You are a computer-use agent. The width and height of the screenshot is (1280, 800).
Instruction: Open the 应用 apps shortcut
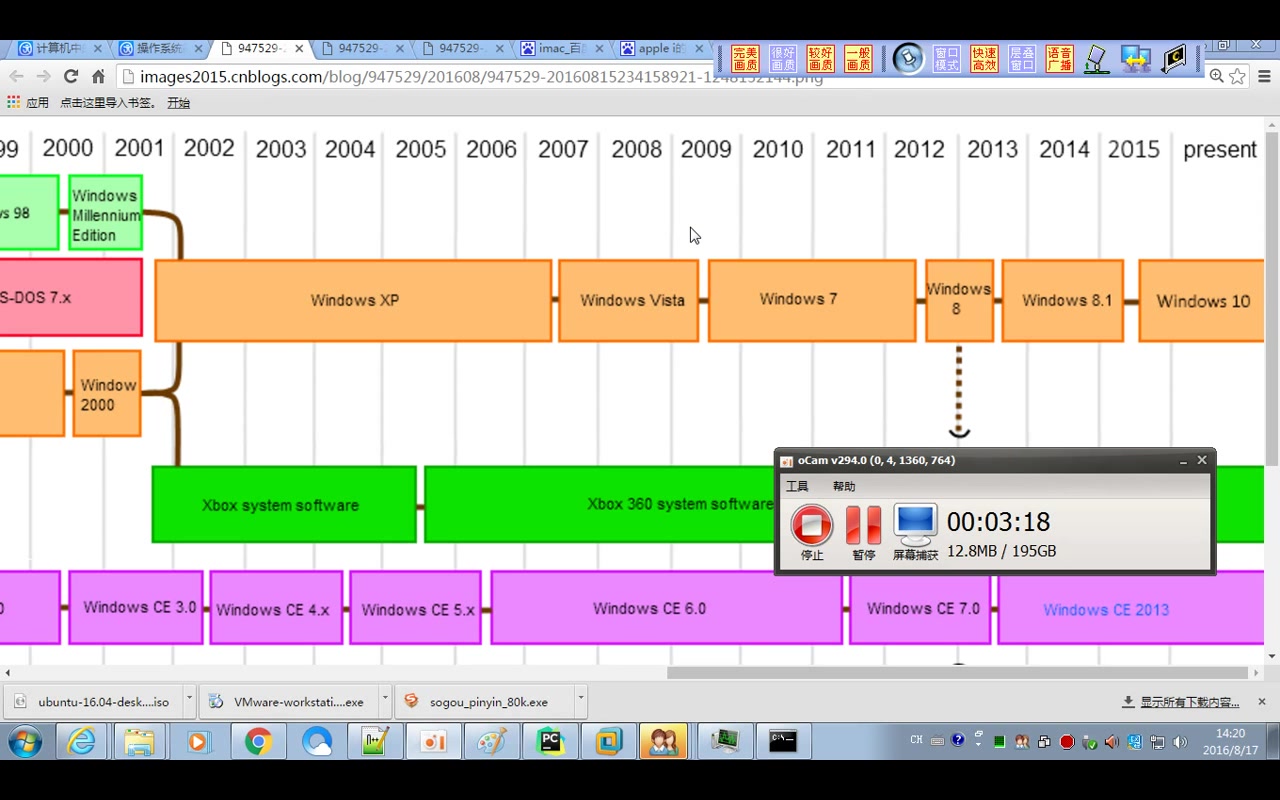(x=28, y=102)
